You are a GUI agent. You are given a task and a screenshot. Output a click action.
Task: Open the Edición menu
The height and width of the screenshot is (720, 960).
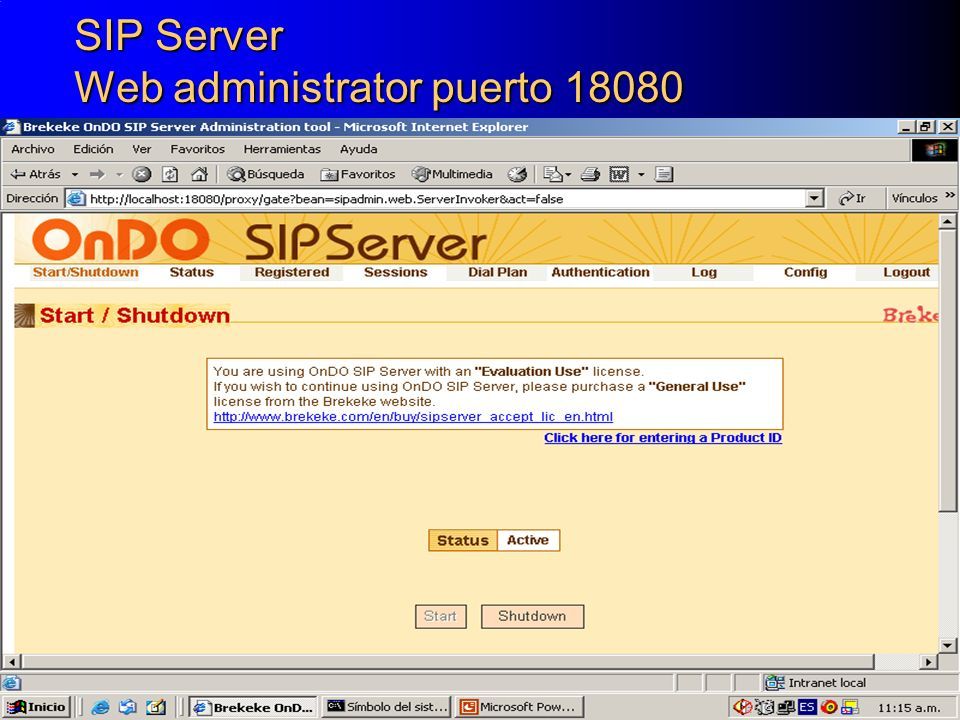[93, 149]
